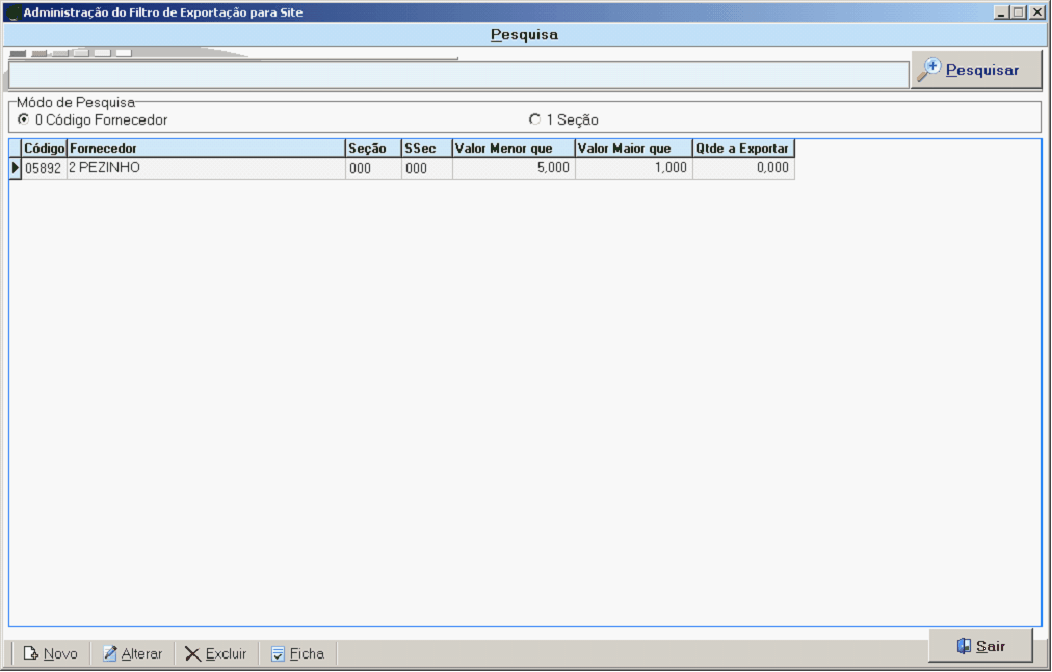This screenshot has height=672, width=1052.
Task: Click the Fornecedor column header
Action: pyautogui.click(x=205, y=148)
